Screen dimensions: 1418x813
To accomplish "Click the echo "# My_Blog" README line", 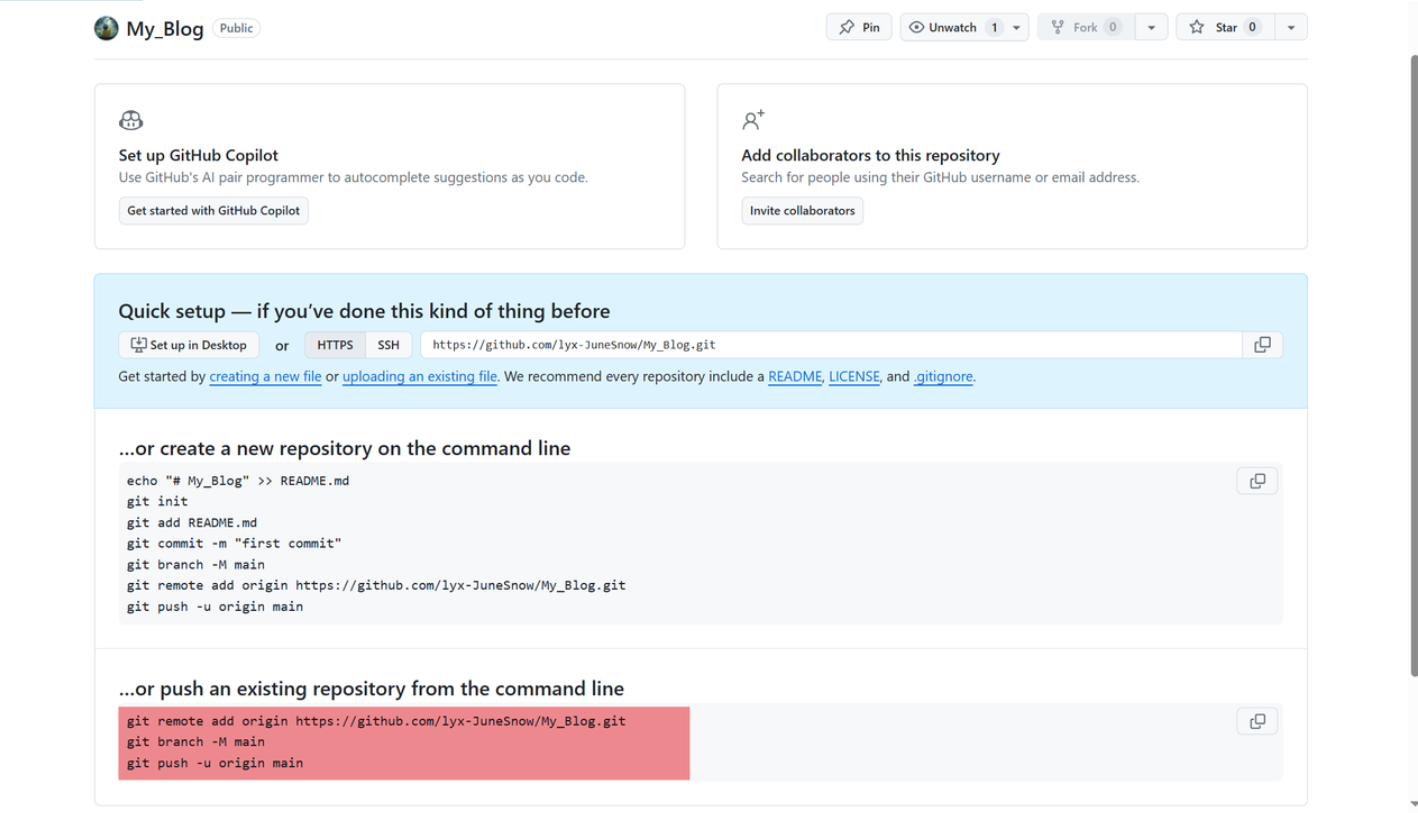I will tap(238, 480).
